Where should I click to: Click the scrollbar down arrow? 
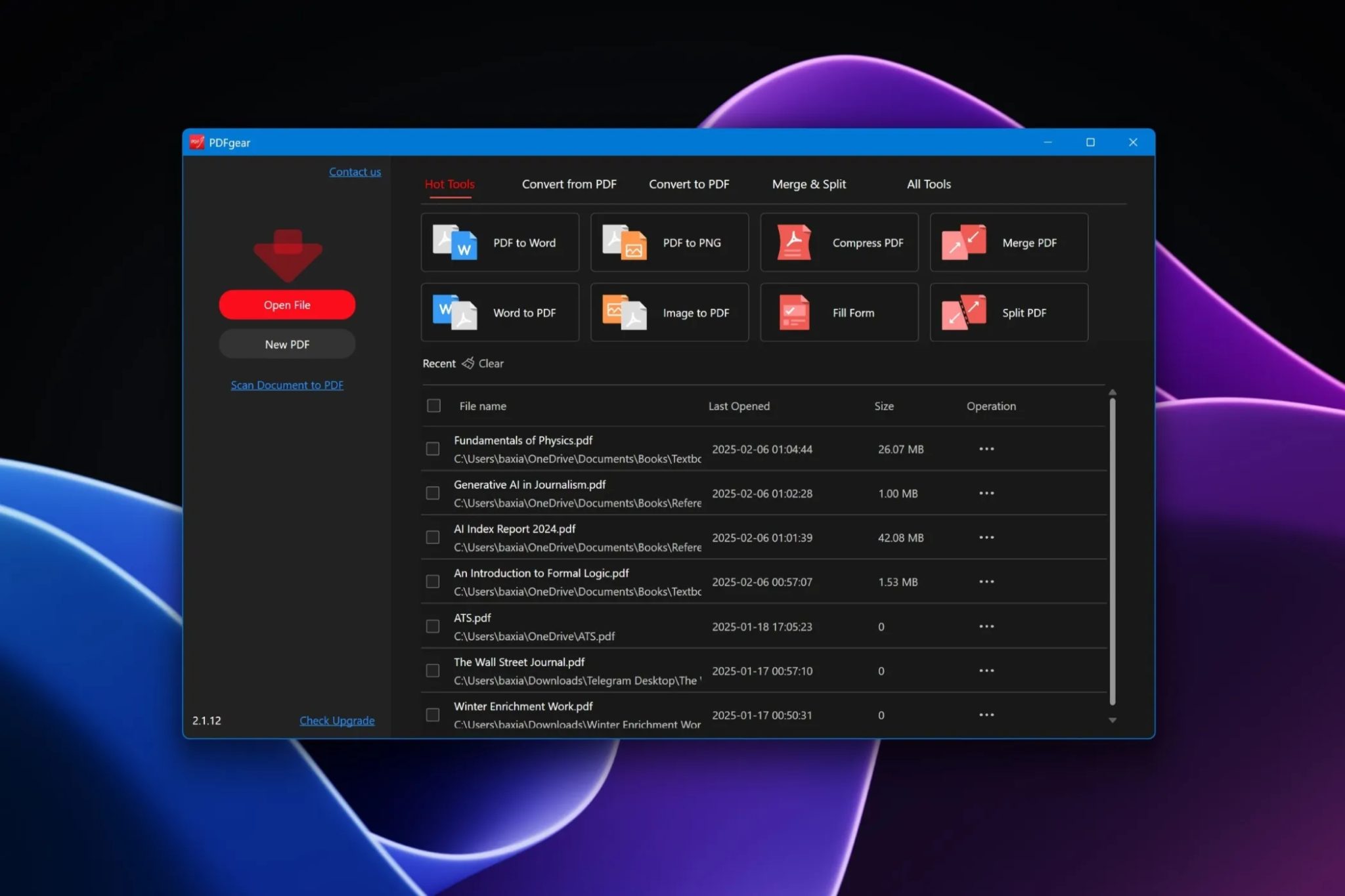(x=1111, y=719)
